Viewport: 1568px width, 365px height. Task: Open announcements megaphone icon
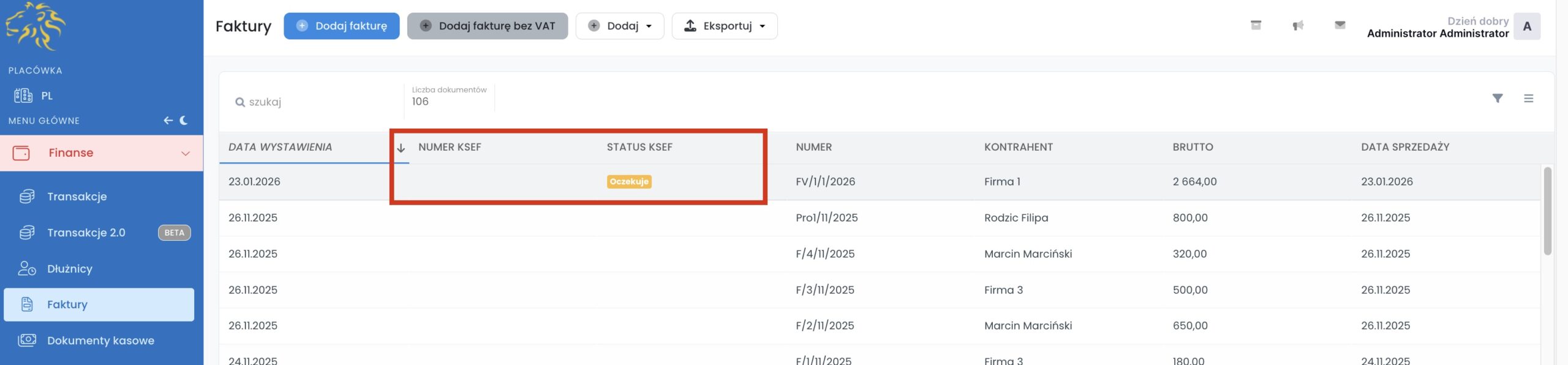(1298, 26)
